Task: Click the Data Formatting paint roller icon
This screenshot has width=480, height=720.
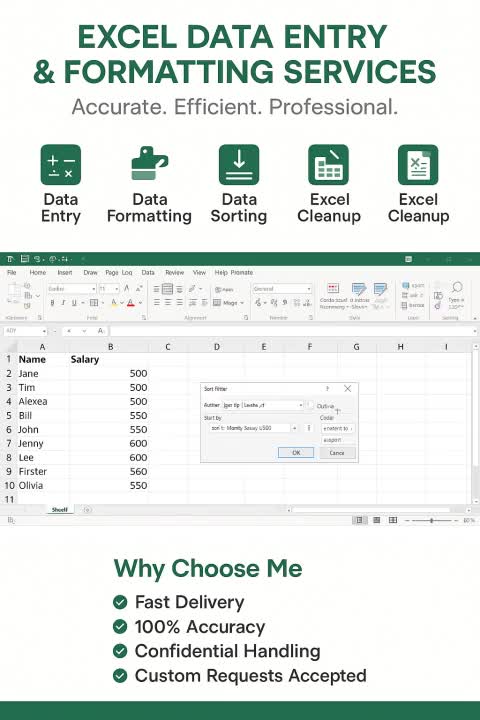Action: point(149,163)
